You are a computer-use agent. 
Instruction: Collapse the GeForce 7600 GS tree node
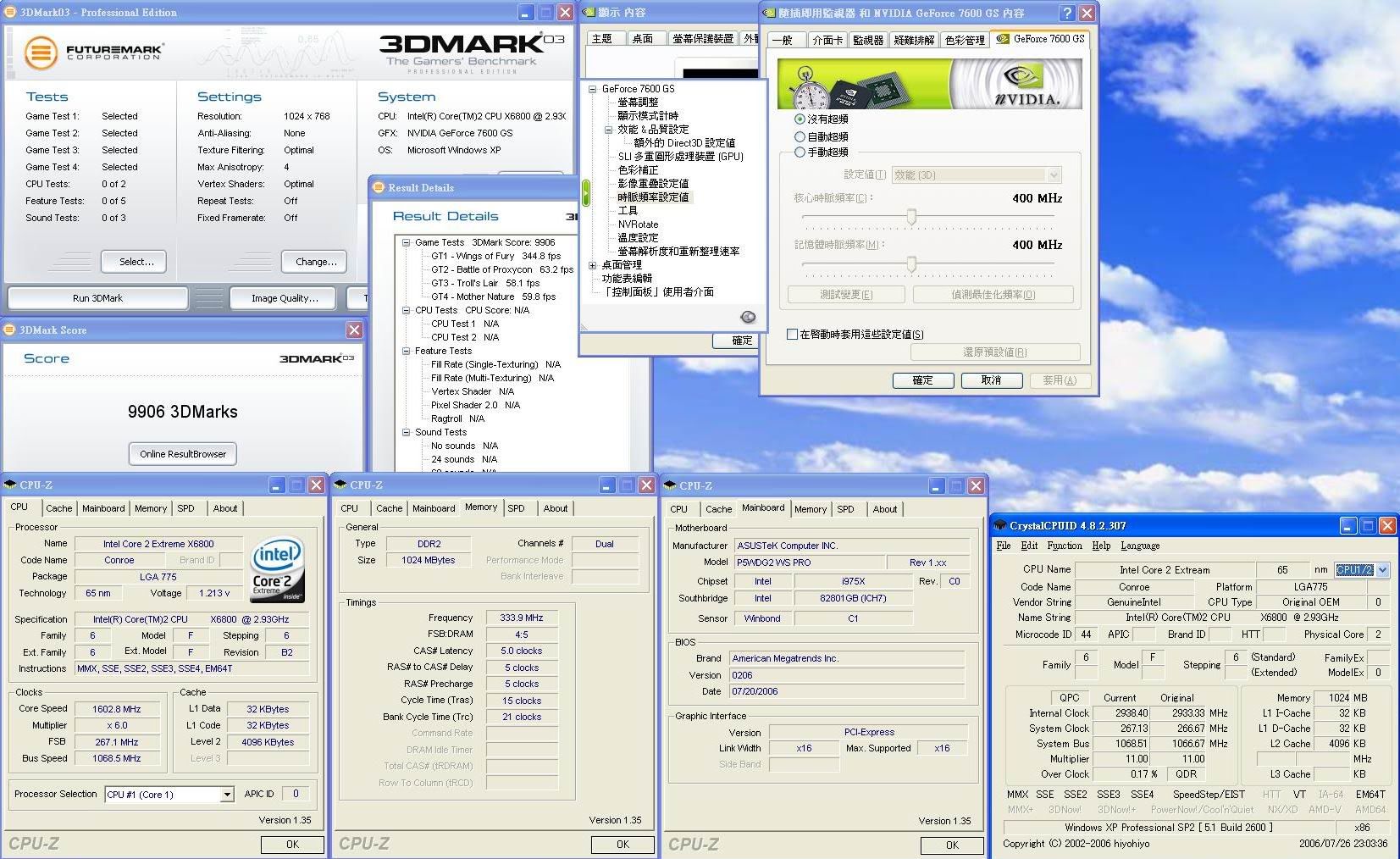(x=592, y=89)
